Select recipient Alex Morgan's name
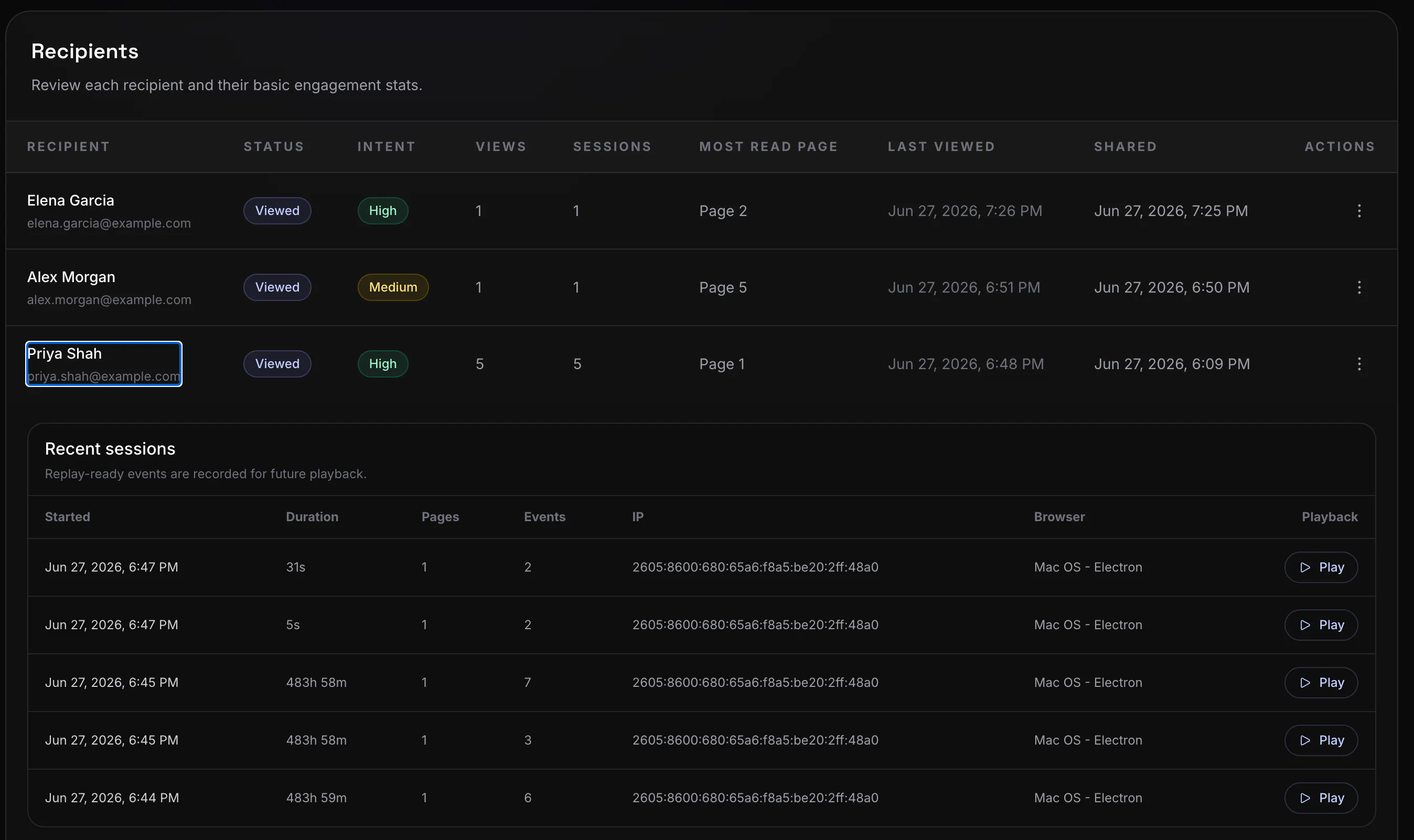1414x840 pixels. click(71, 277)
